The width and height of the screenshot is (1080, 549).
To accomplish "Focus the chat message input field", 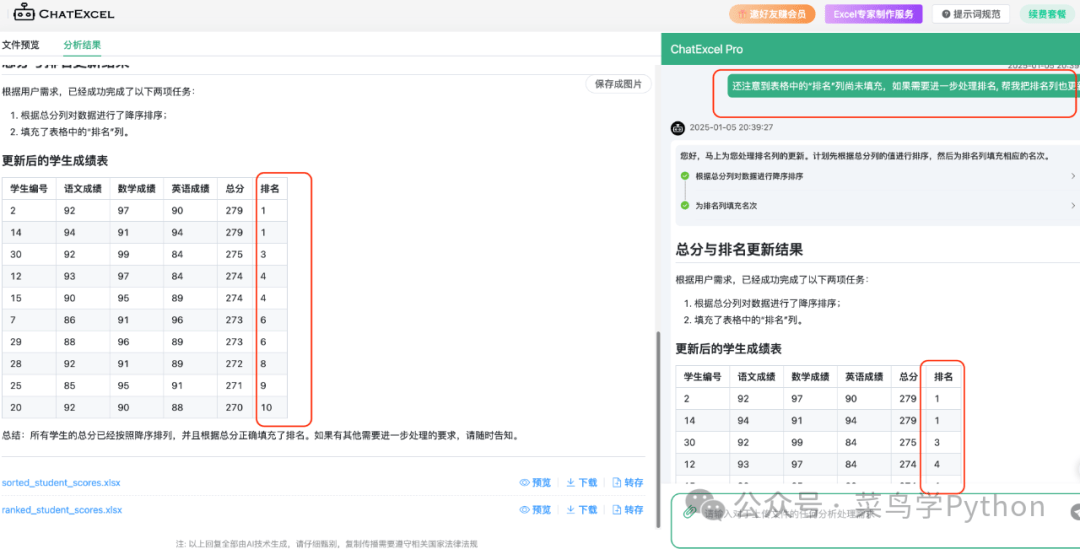I will tap(876, 521).
